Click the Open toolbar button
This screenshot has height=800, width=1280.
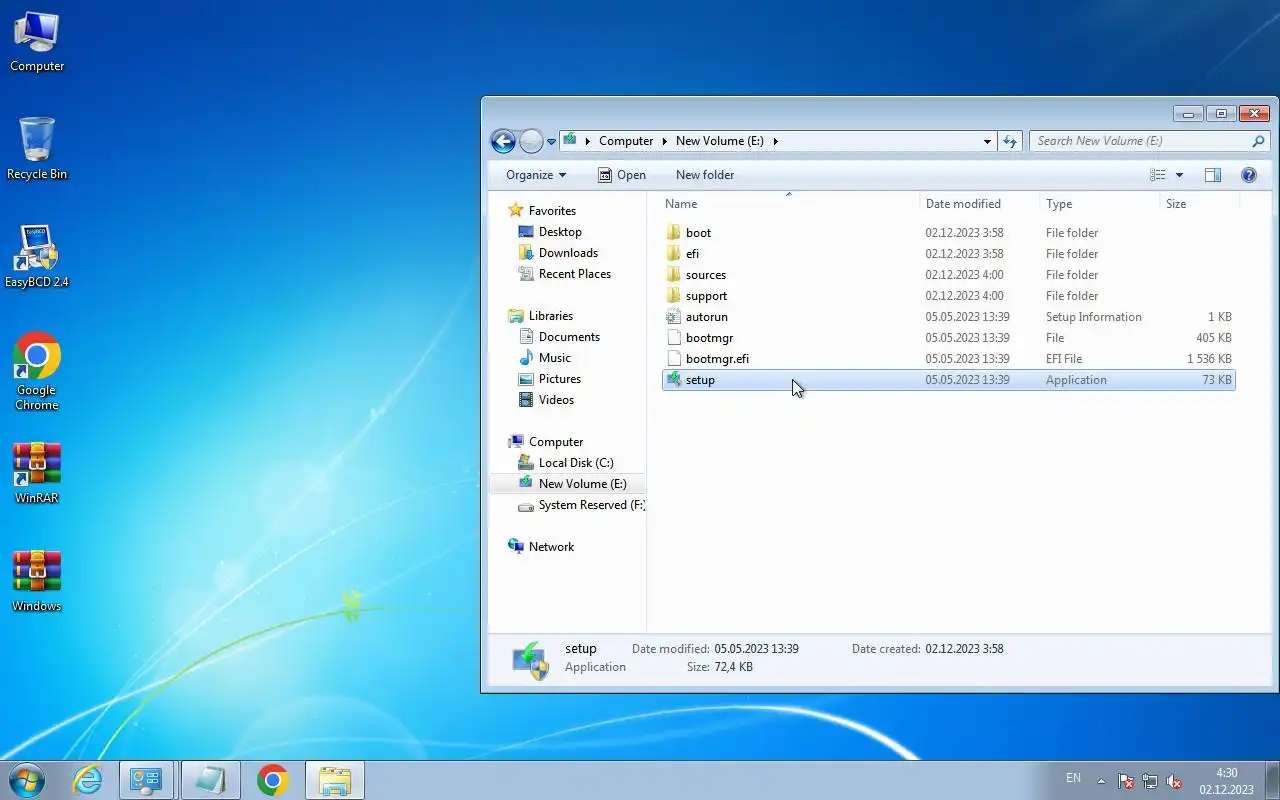click(x=621, y=175)
